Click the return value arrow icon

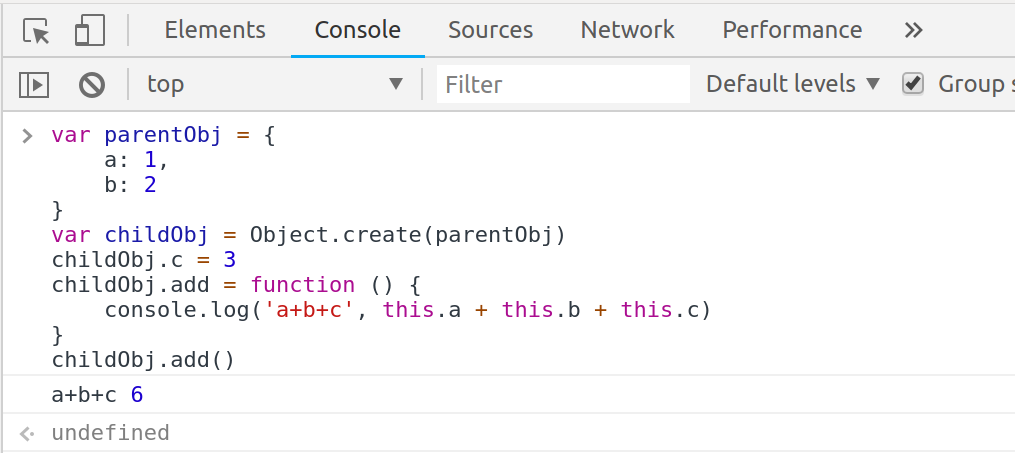pos(27,434)
